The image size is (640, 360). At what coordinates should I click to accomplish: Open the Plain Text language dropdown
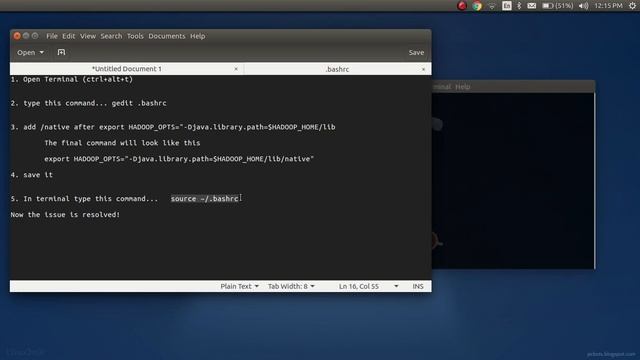pyautogui.click(x=240, y=286)
